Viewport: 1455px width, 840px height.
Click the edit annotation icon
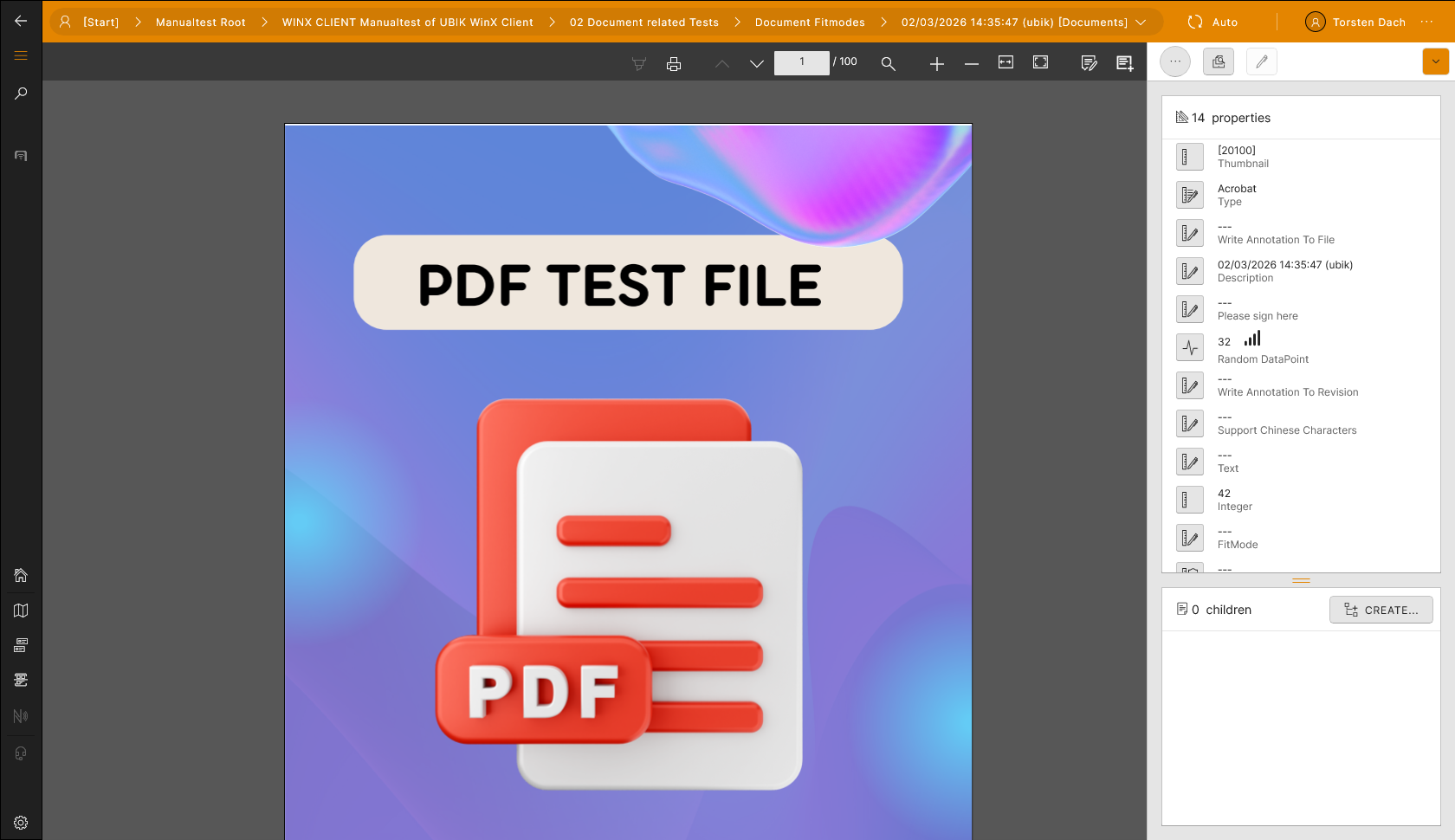[1089, 63]
